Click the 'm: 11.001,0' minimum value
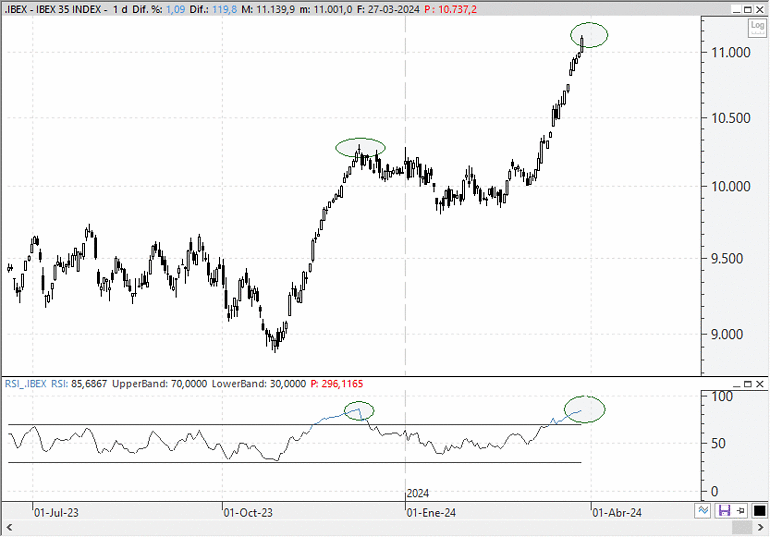This screenshot has height=537, width=770. pos(326,9)
